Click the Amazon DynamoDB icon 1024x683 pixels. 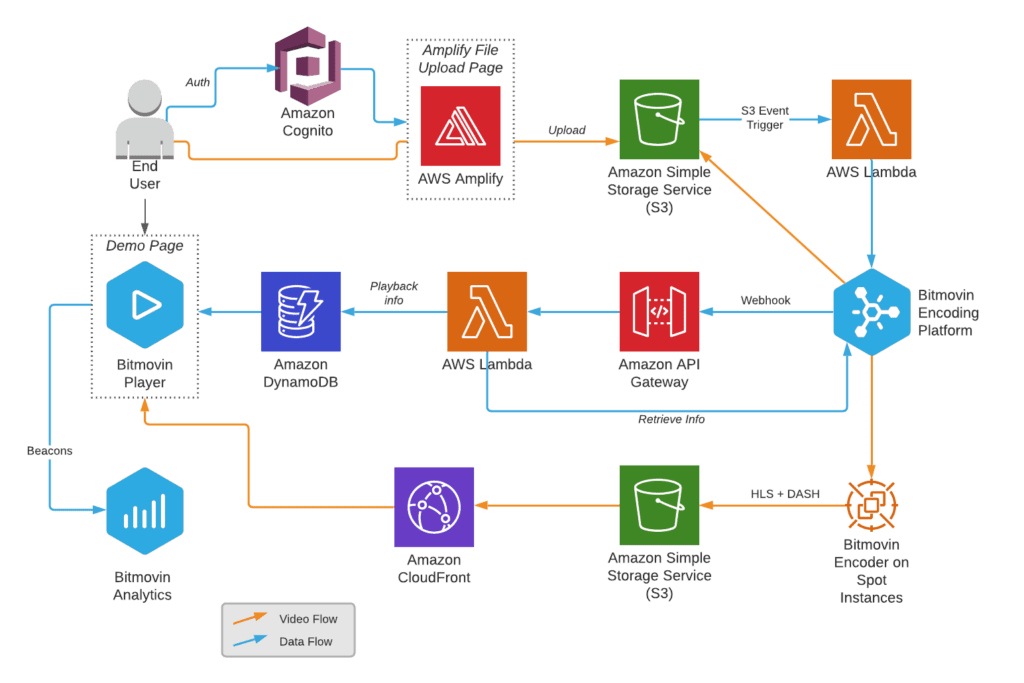[x=300, y=311]
